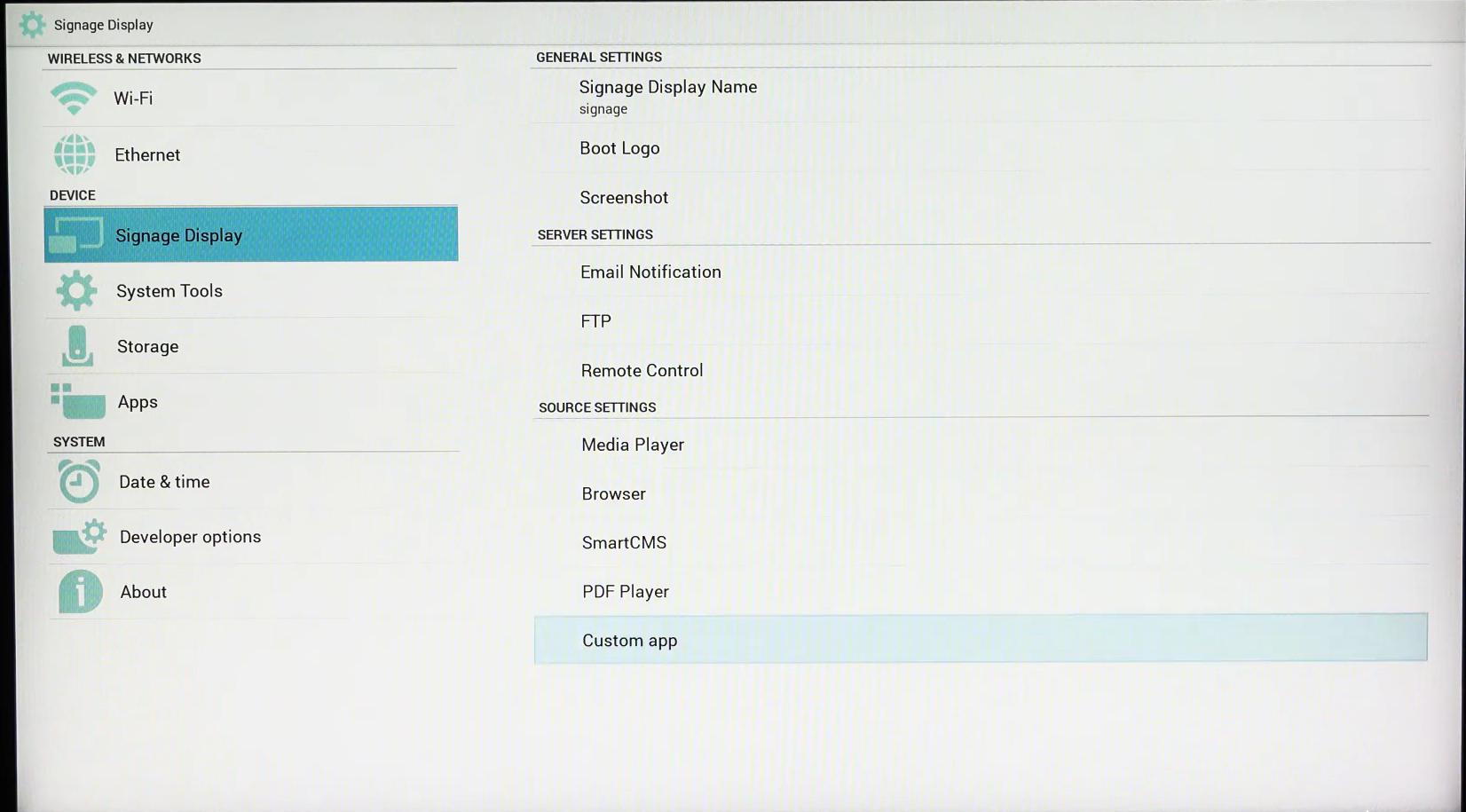Screen dimensions: 1466x812
Task: Select System Tools in sidebar
Action: (x=252, y=290)
